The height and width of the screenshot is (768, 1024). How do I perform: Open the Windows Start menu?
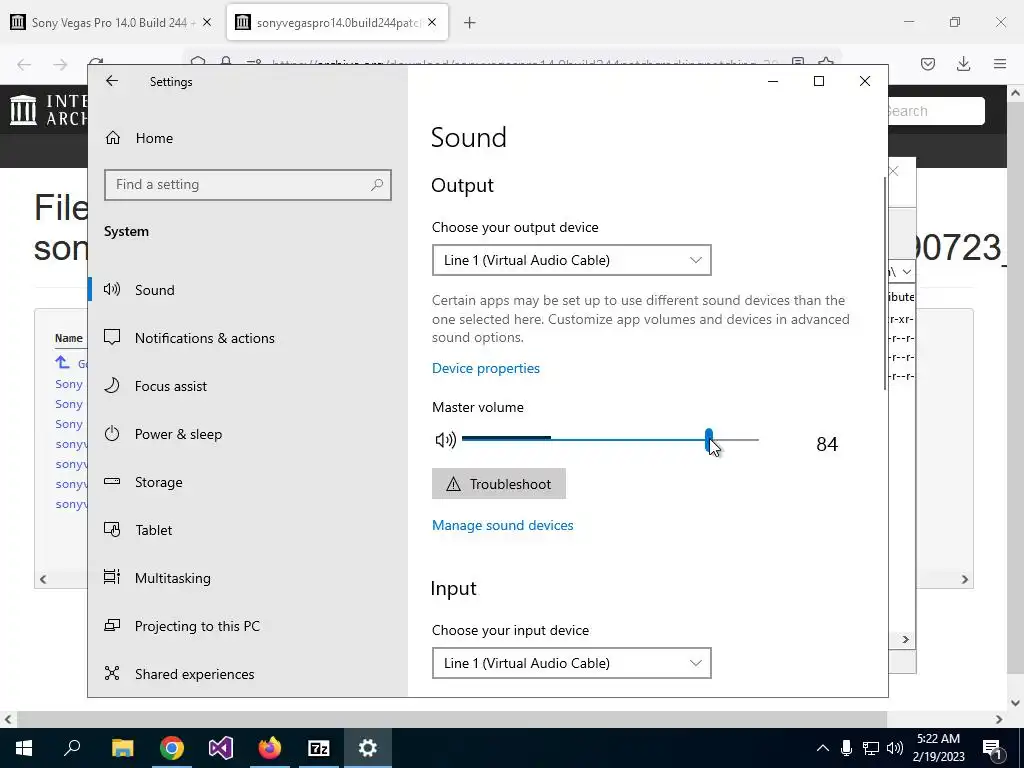click(x=24, y=748)
